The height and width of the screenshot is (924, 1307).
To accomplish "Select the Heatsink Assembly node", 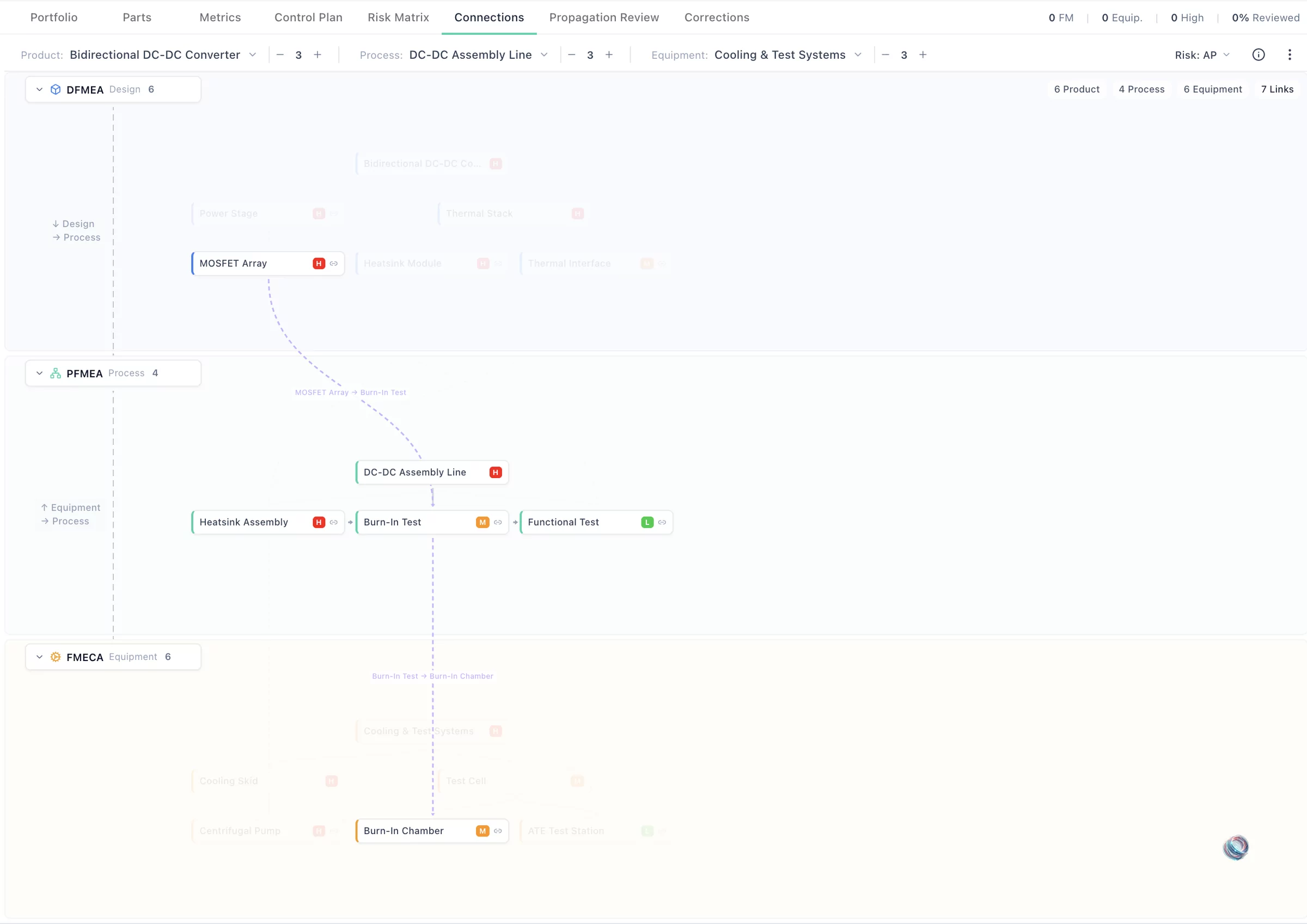I will [x=267, y=522].
